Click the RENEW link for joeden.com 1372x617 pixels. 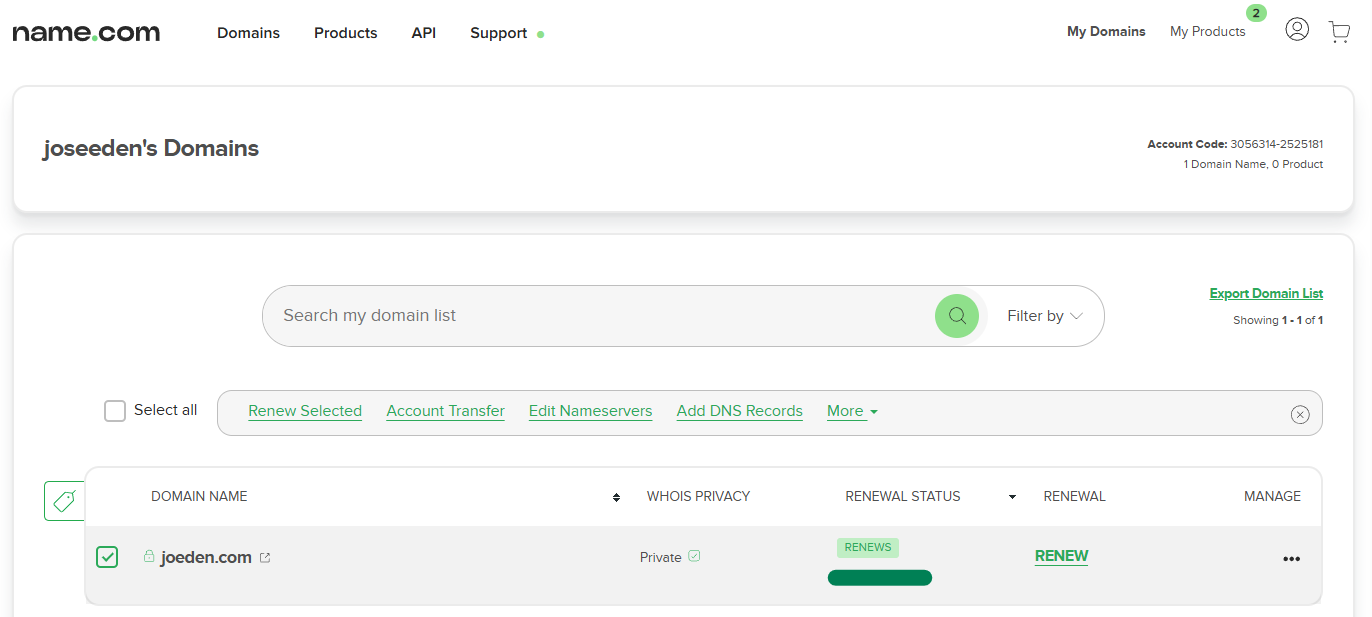(1061, 556)
